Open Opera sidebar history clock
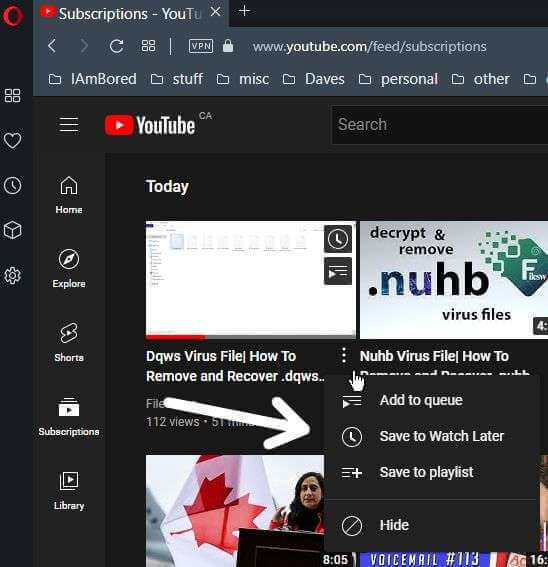The height and width of the screenshot is (567, 548). 12,186
